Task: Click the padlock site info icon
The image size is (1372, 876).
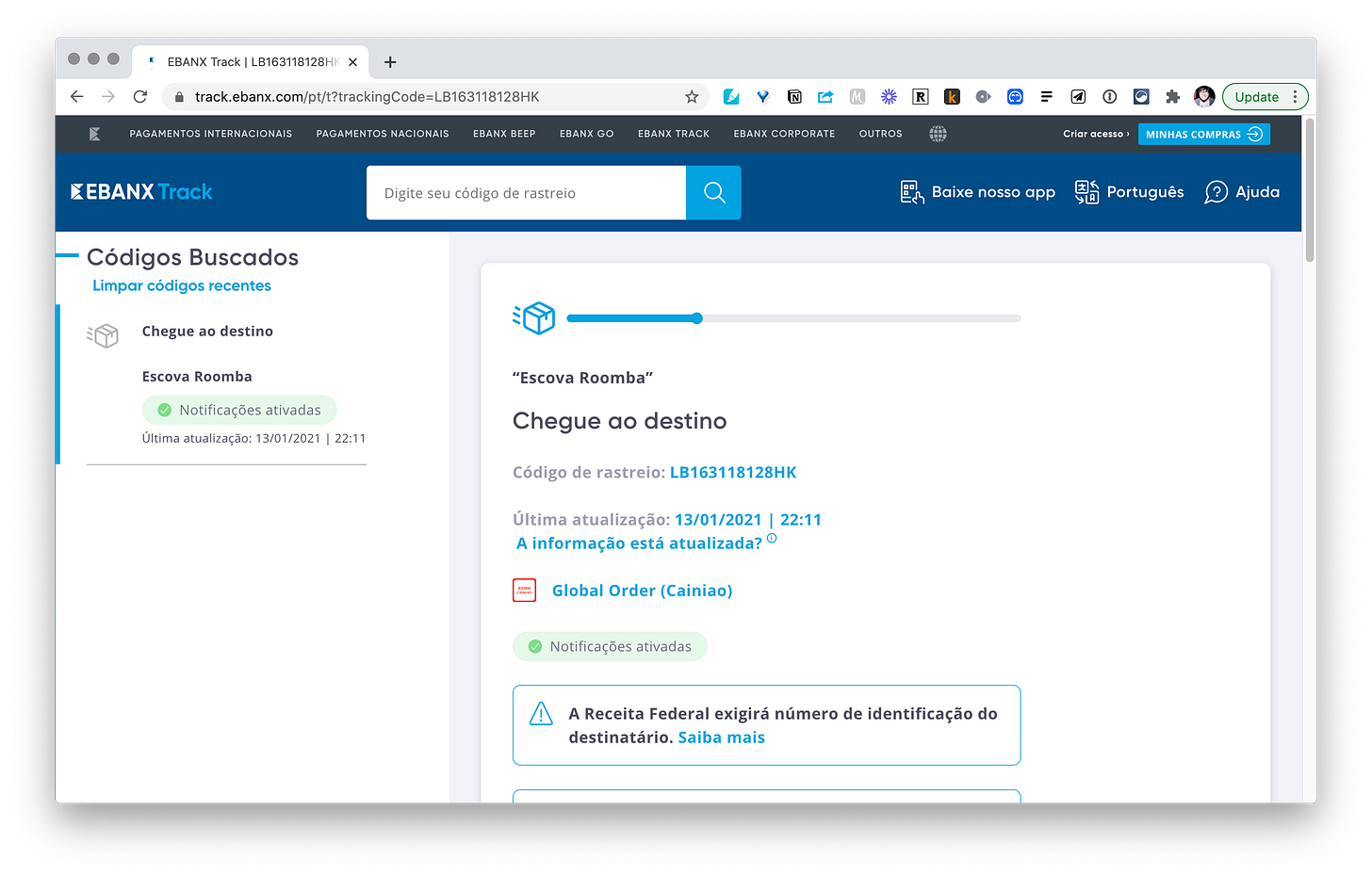Action: (x=179, y=97)
